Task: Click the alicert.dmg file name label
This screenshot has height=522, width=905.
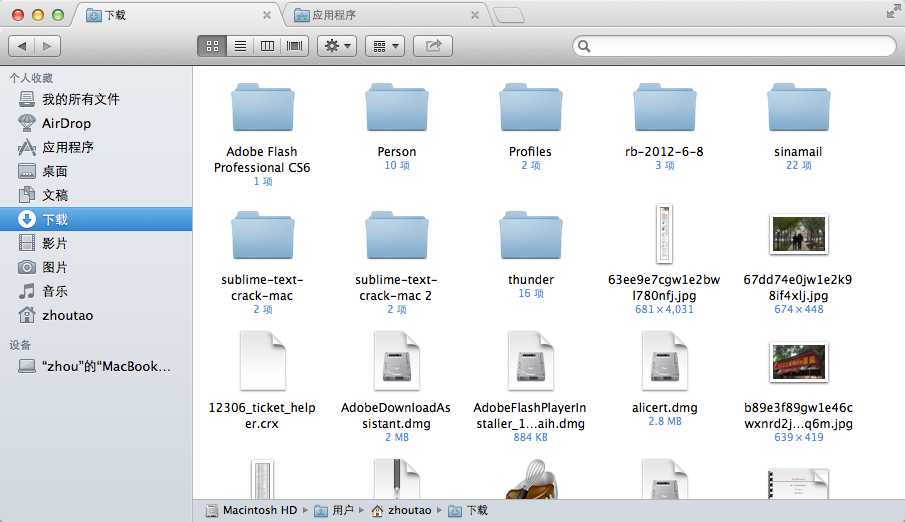Action: (664, 408)
